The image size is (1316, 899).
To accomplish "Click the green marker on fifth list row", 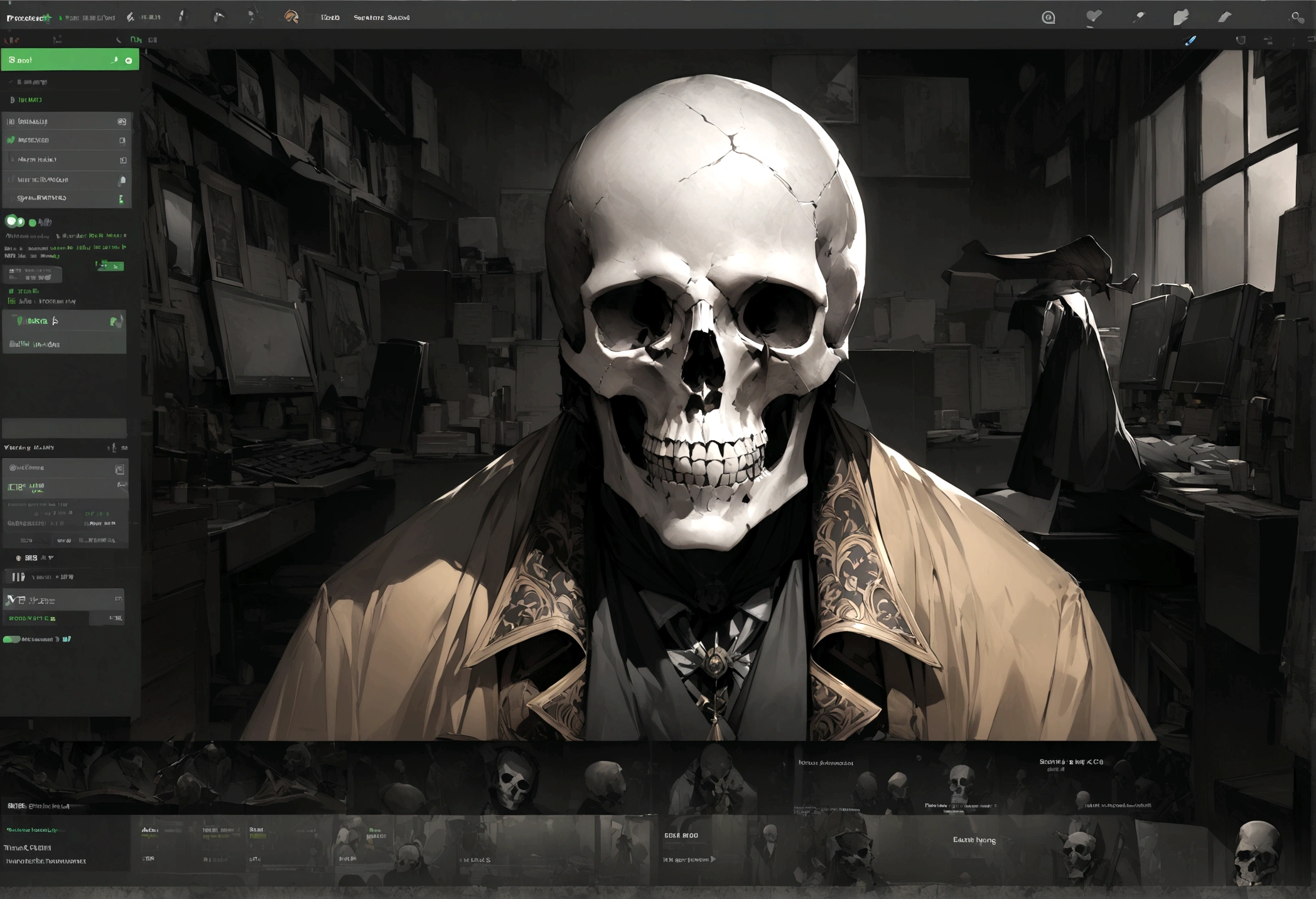I will (x=121, y=199).
